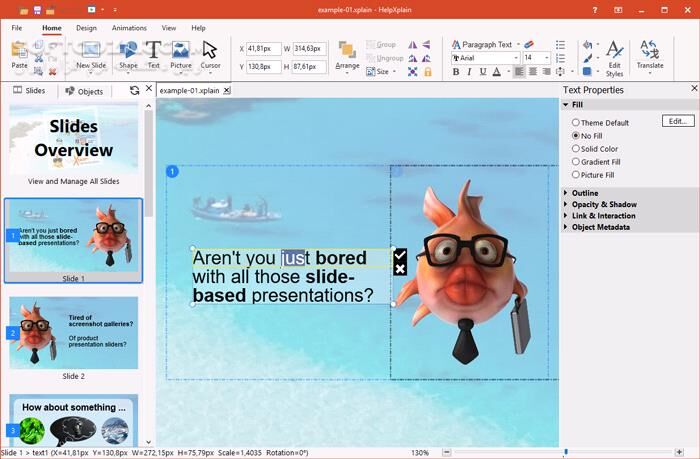Viewport: 700px width, 459px height.
Task: Click the Edit... button for theme fill
Action: (x=677, y=121)
